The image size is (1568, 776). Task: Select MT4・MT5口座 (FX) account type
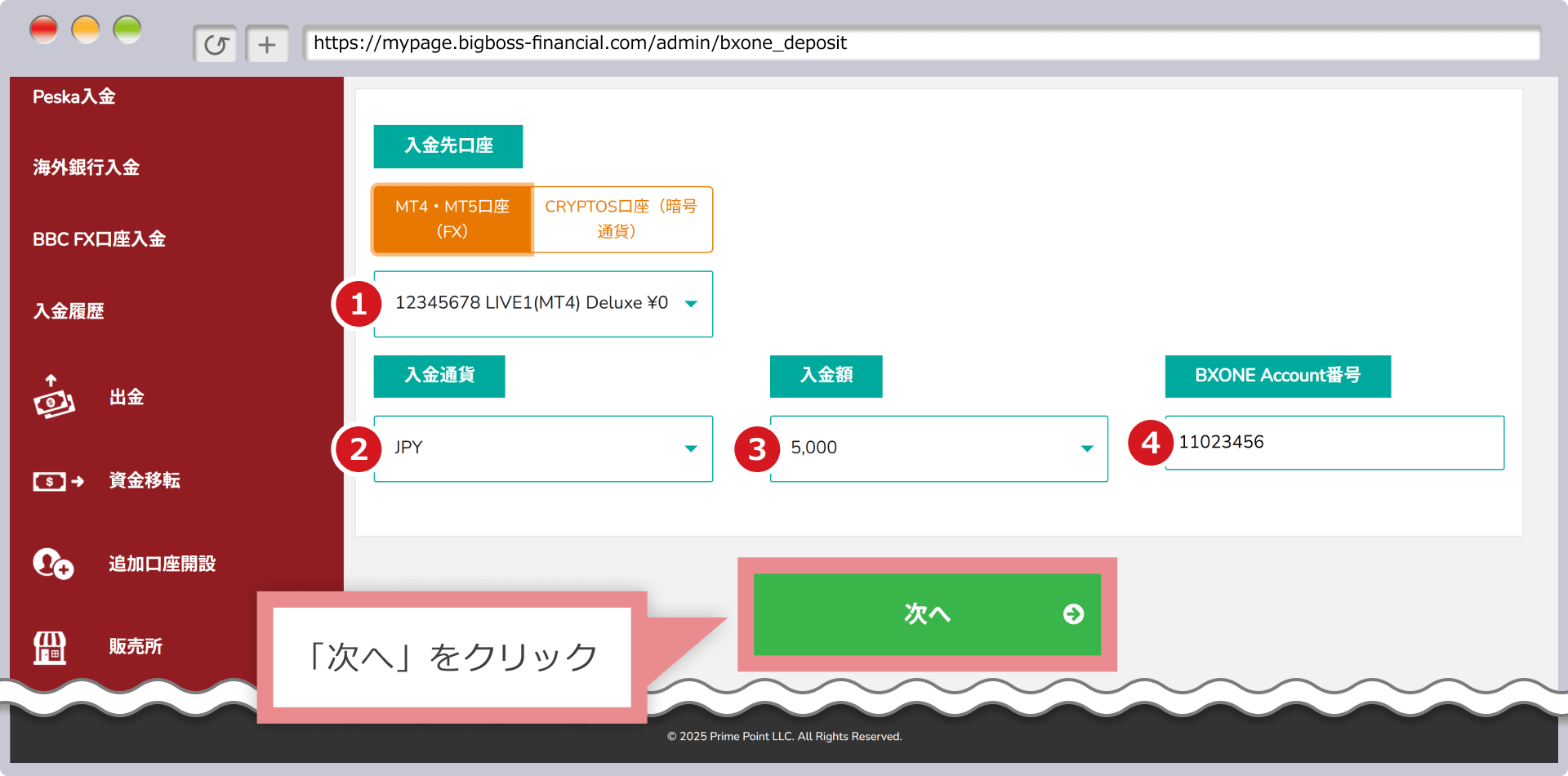(452, 219)
